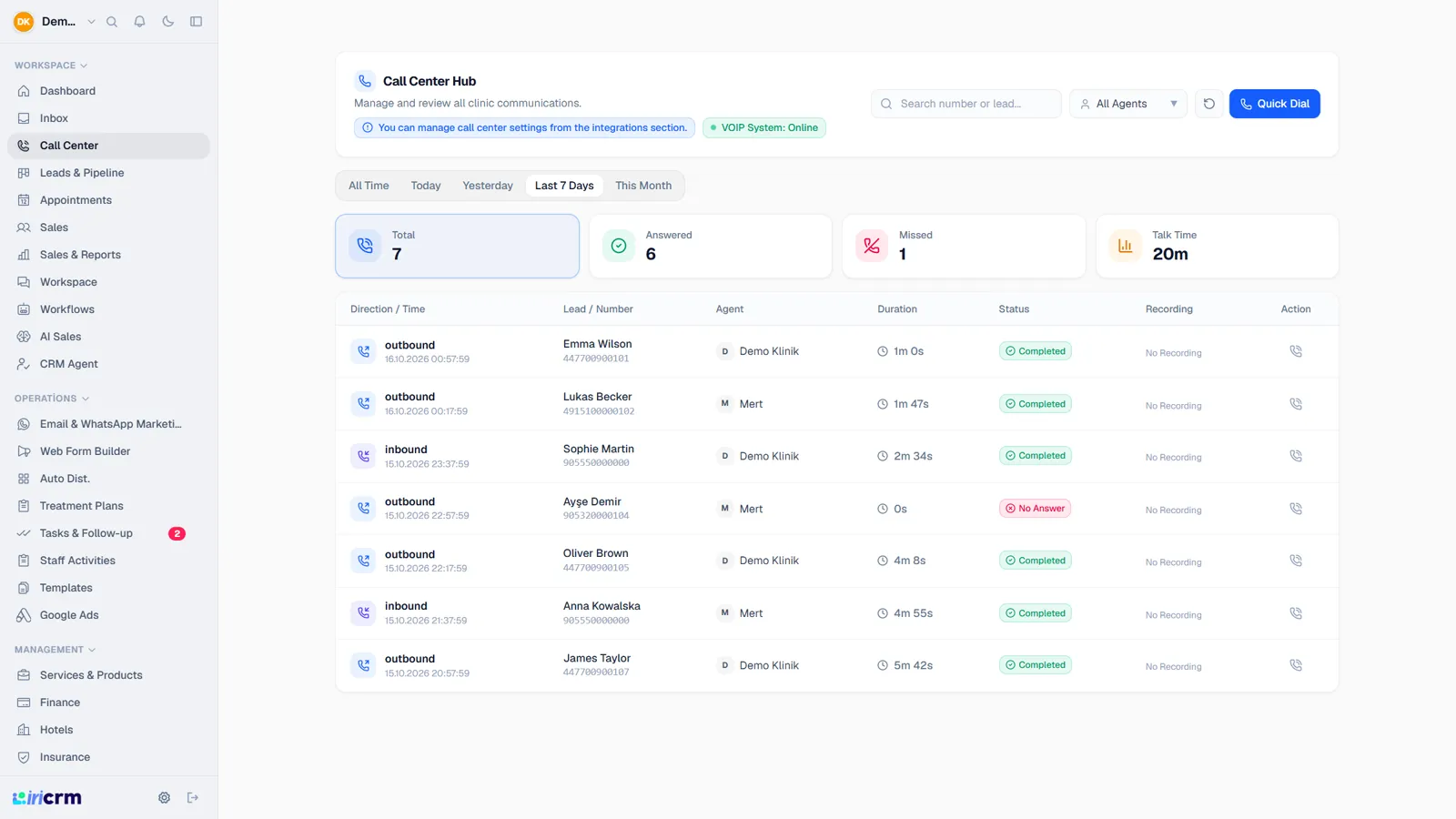This screenshot has height=819, width=1456.
Task: Click call-back icon in Emma Wilson row
Action: (x=1296, y=351)
